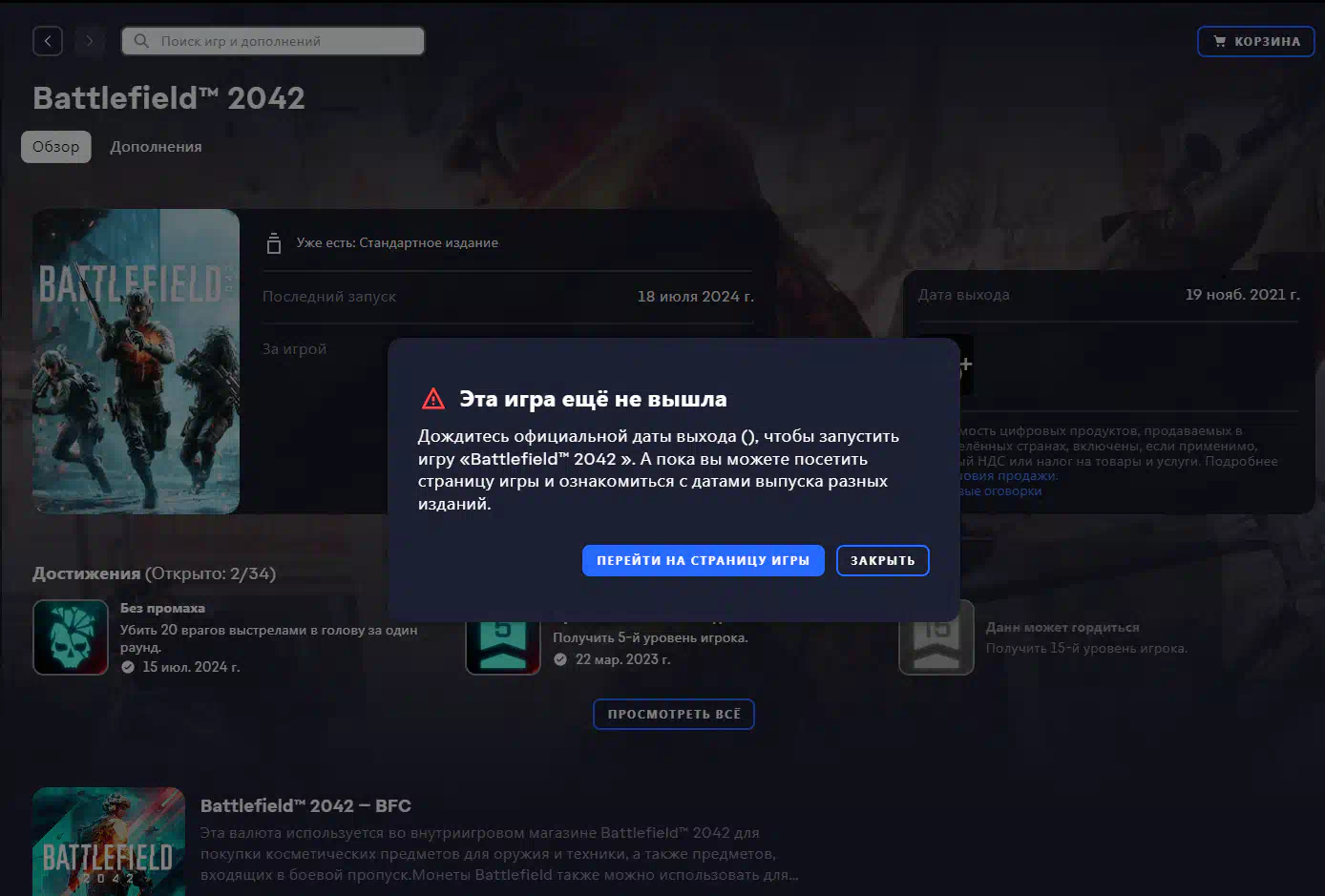The image size is (1325, 896).
Task: Click the search field for games and add-ons
Action: click(x=273, y=41)
